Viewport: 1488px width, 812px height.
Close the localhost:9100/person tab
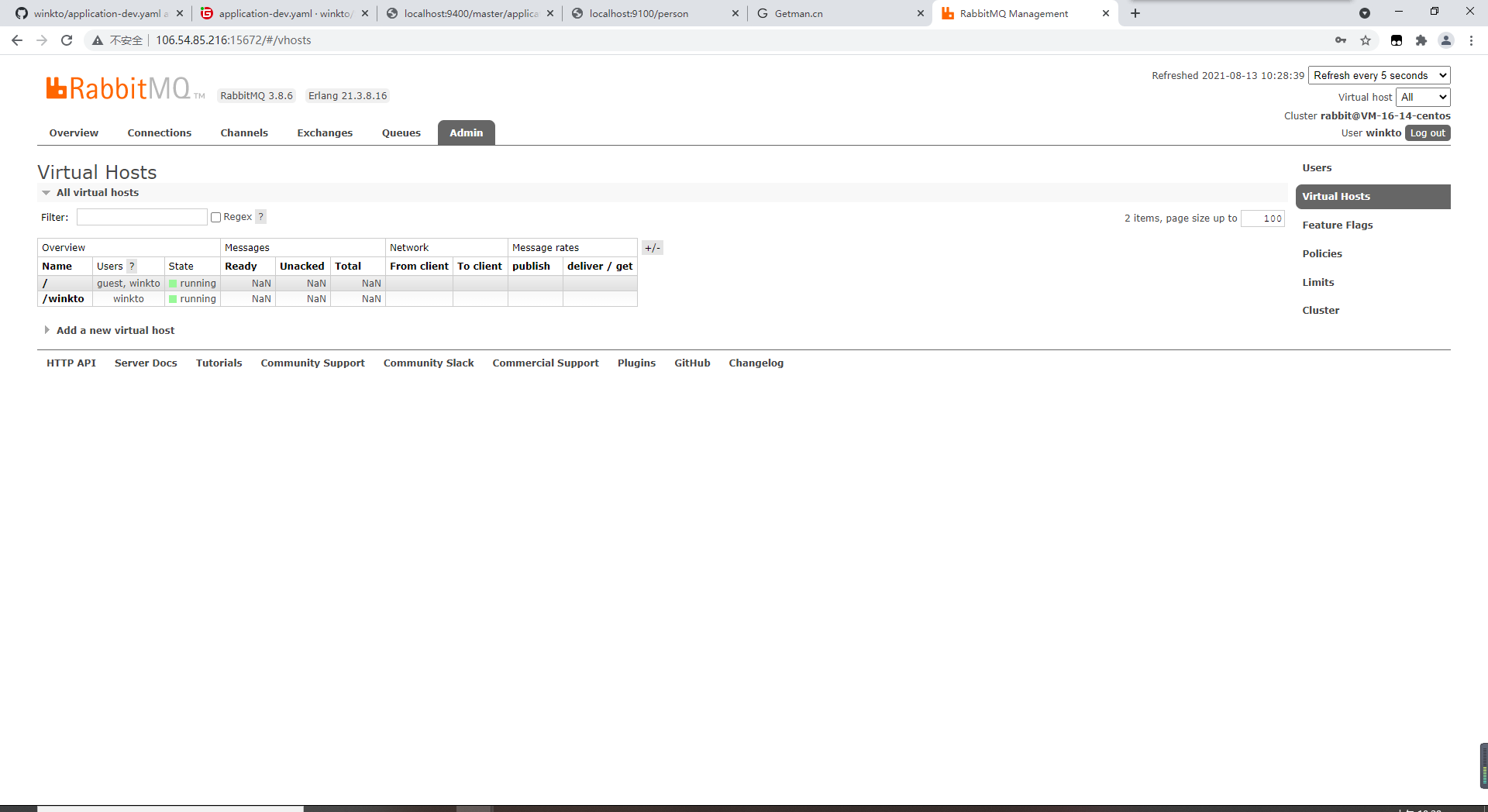point(735,13)
